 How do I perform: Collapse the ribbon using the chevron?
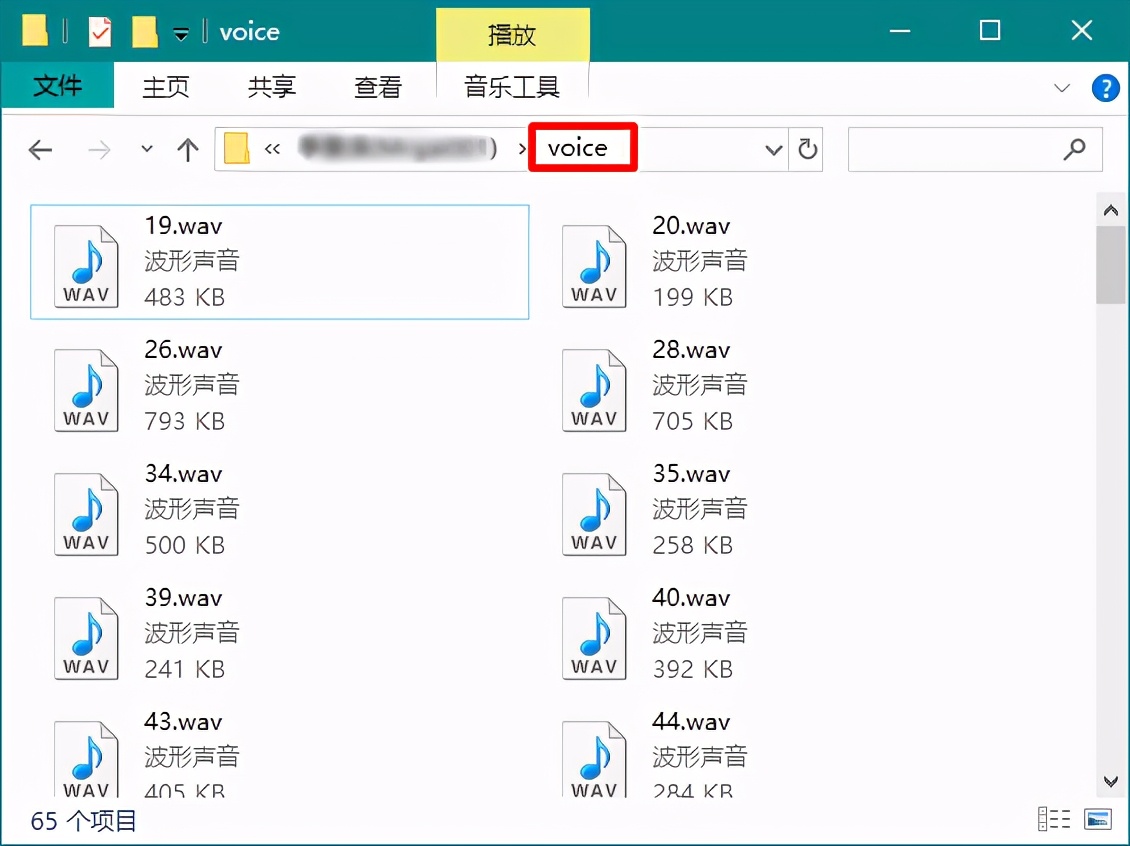pyautogui.click(x=1062, y=88)
